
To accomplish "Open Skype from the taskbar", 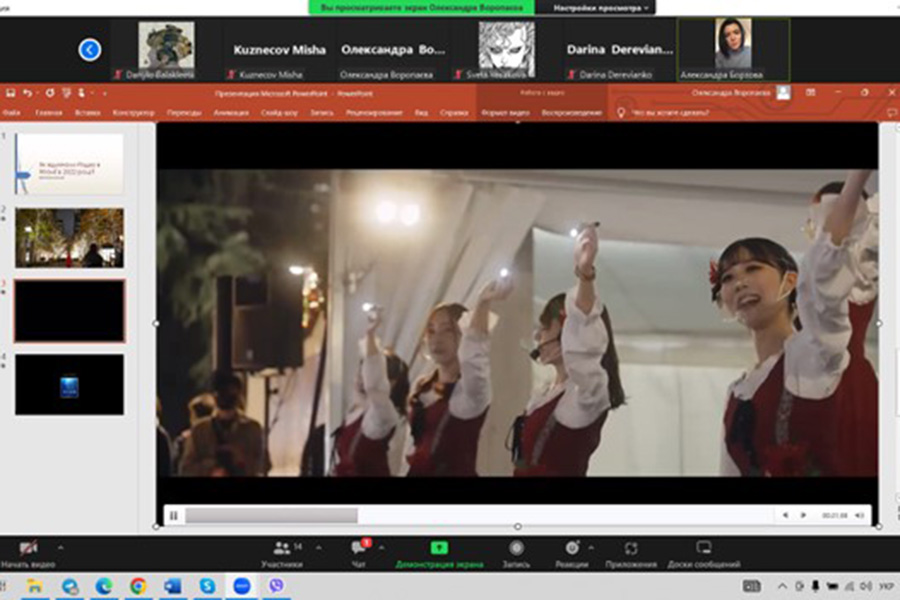I will click(x=207, y=586).
